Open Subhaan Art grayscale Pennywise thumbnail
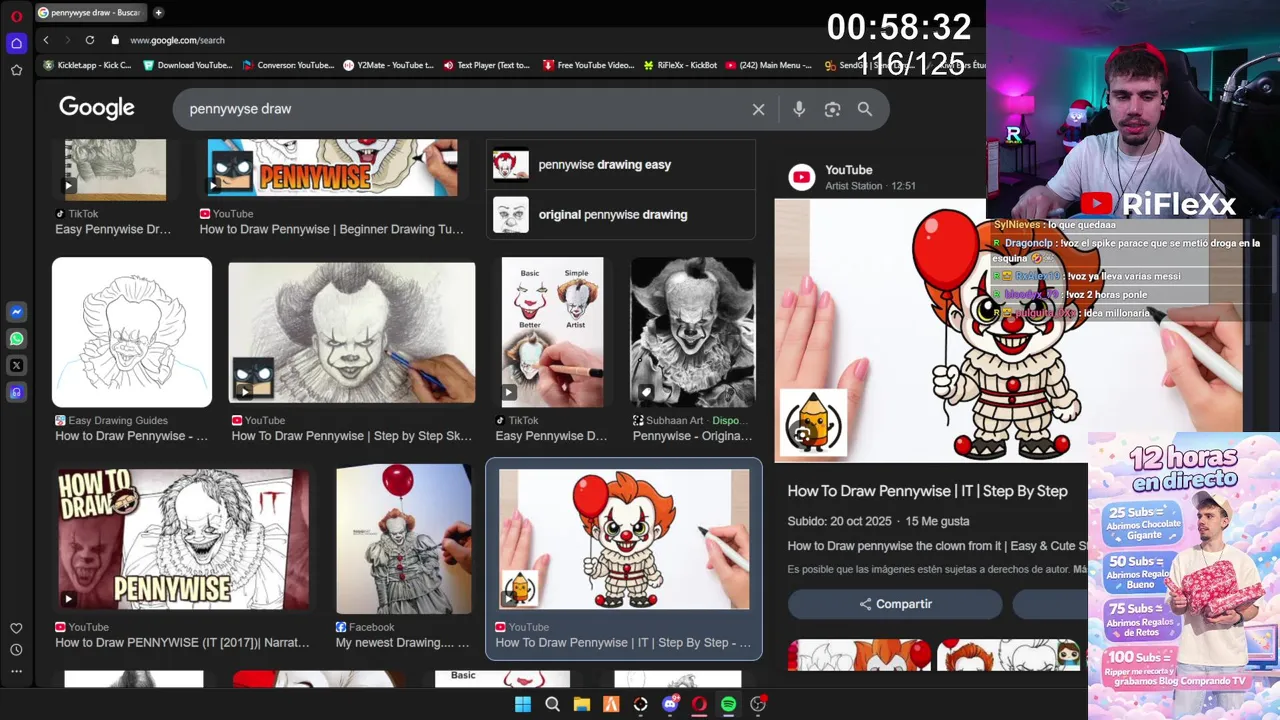This screenshot has height=720, width=1280. coord(692,332)
